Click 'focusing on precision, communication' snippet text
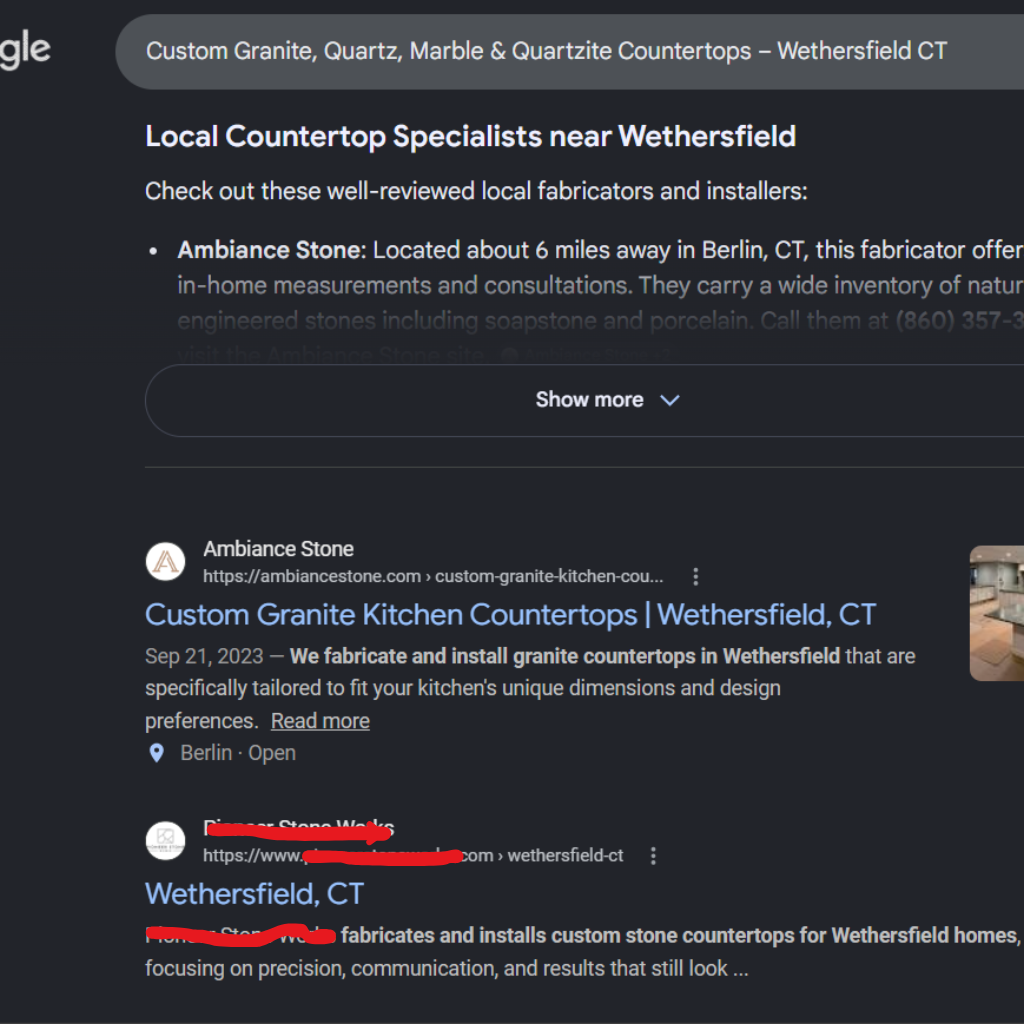Image resolution: width=1024 pixels, height=1024 pixels. pos(447,968)
